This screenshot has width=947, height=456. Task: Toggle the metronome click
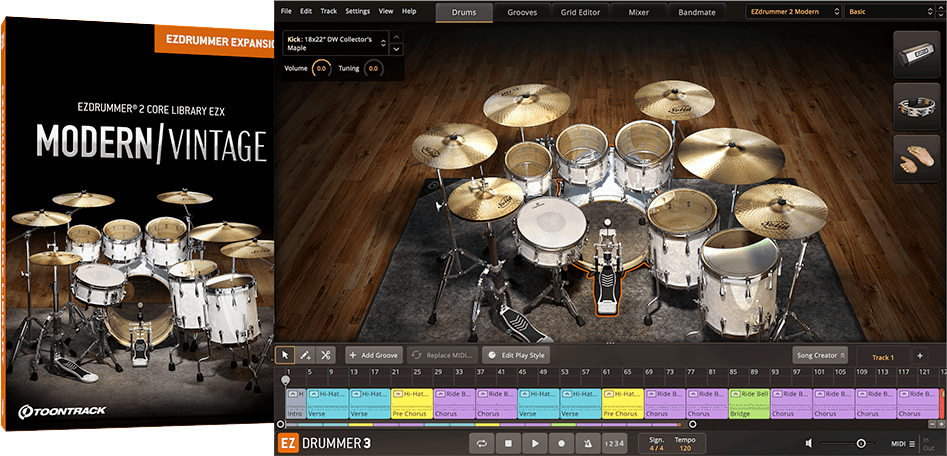pyautogui.click(x=588, y=443)
